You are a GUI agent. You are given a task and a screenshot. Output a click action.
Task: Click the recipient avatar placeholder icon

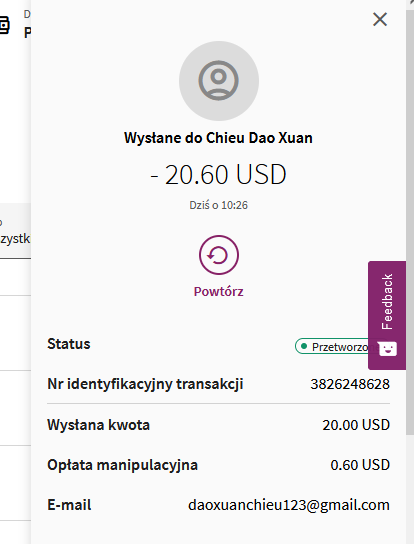(219, 81)
